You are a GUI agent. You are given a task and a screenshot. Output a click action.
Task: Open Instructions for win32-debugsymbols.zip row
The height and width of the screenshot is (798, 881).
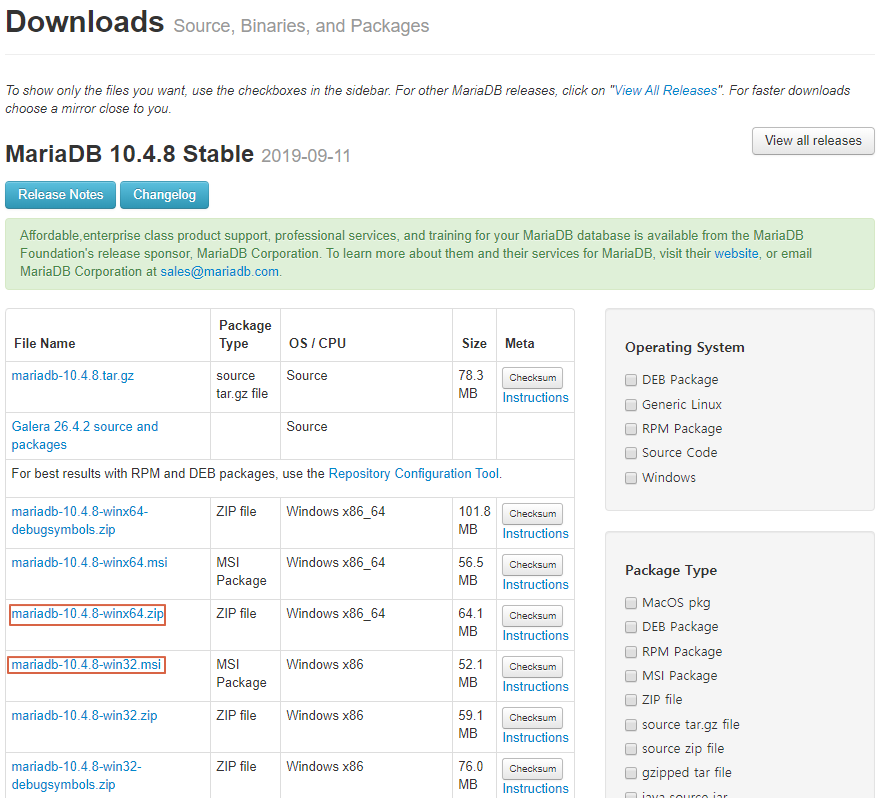point(535,788)
